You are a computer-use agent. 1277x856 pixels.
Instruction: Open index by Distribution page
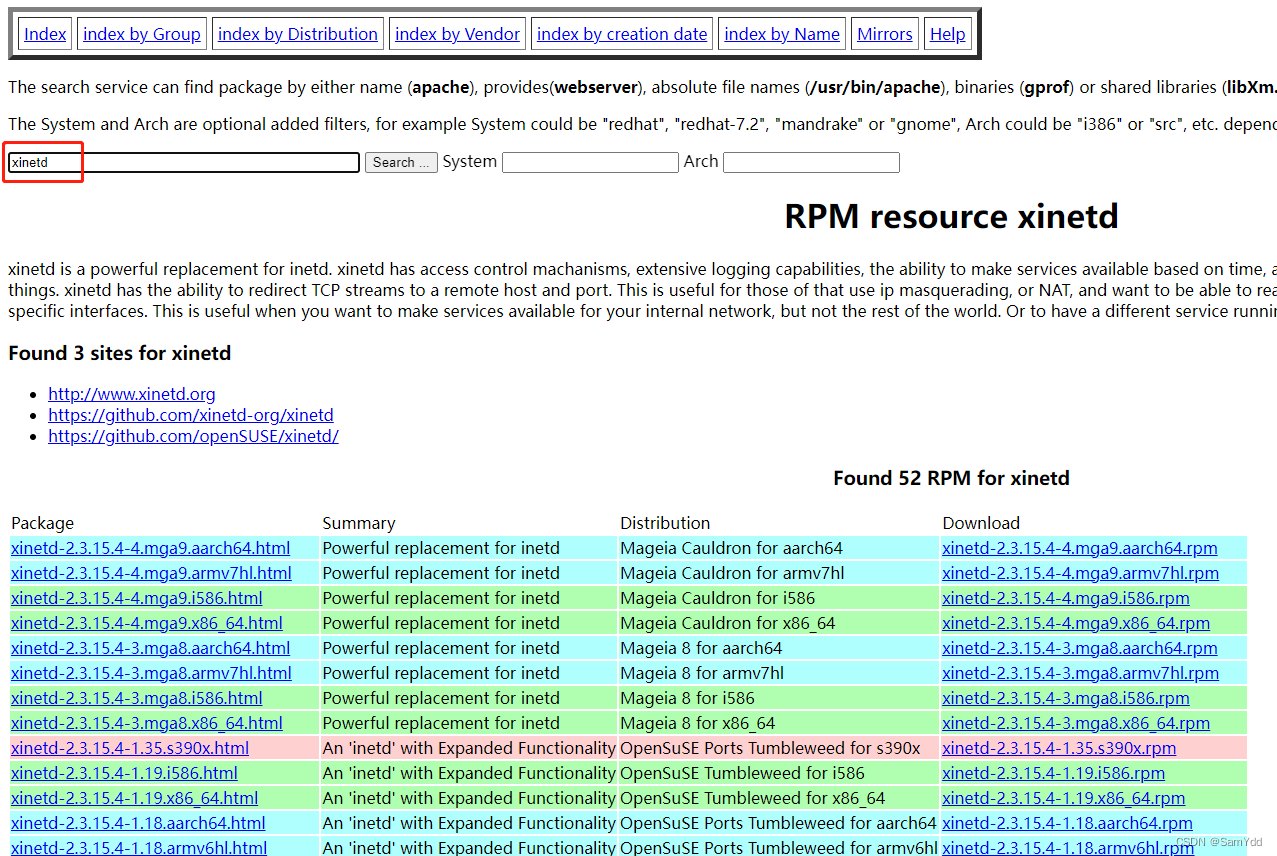(x=298, y=34)
